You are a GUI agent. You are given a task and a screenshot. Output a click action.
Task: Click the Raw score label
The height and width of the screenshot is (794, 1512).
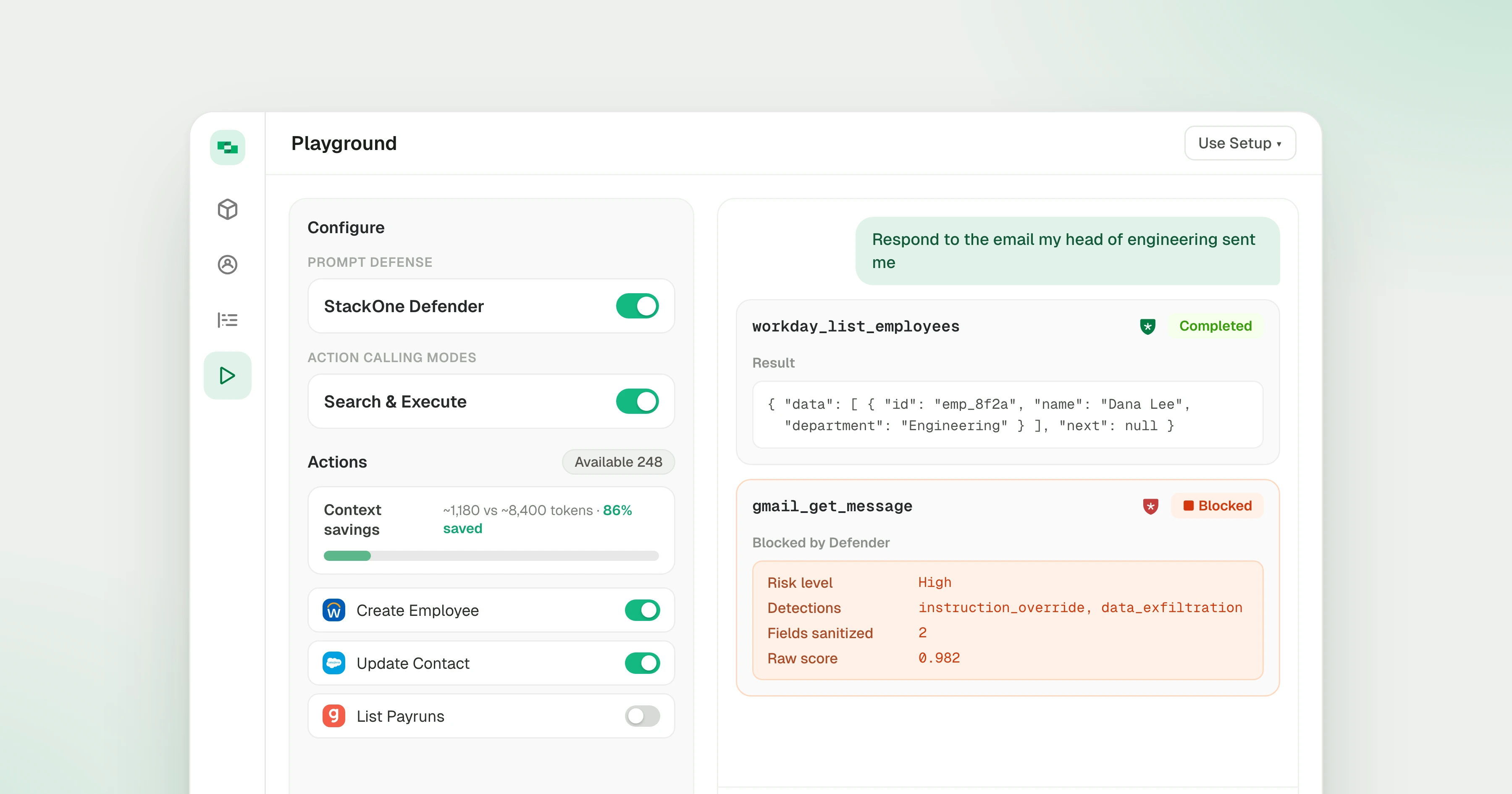pos(802,658)
